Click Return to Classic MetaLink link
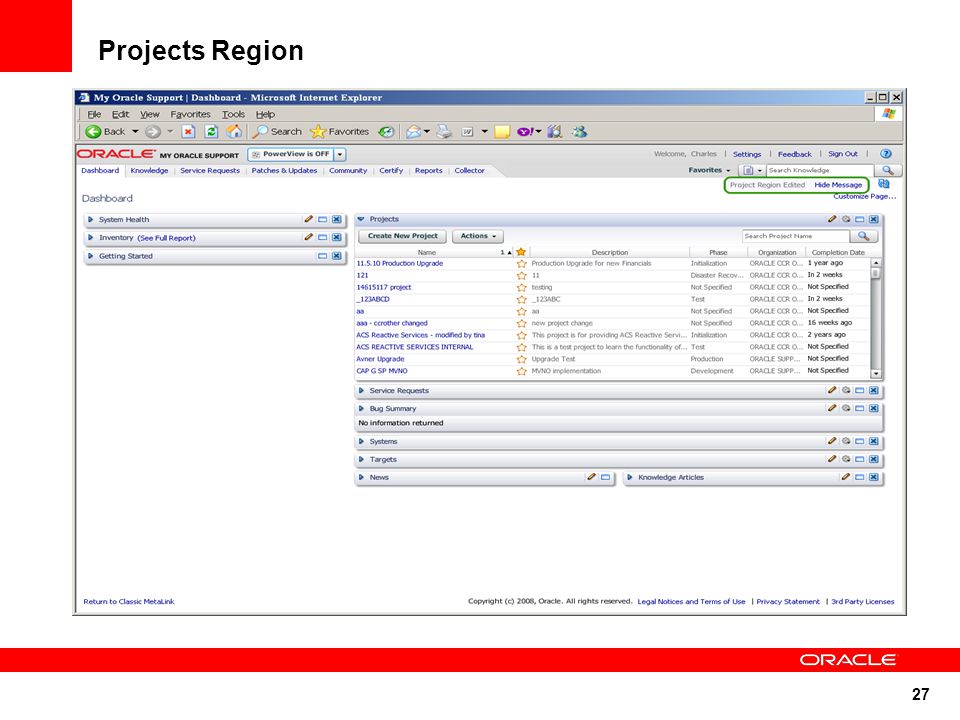The image size is (960, 720). coord(129,602)
